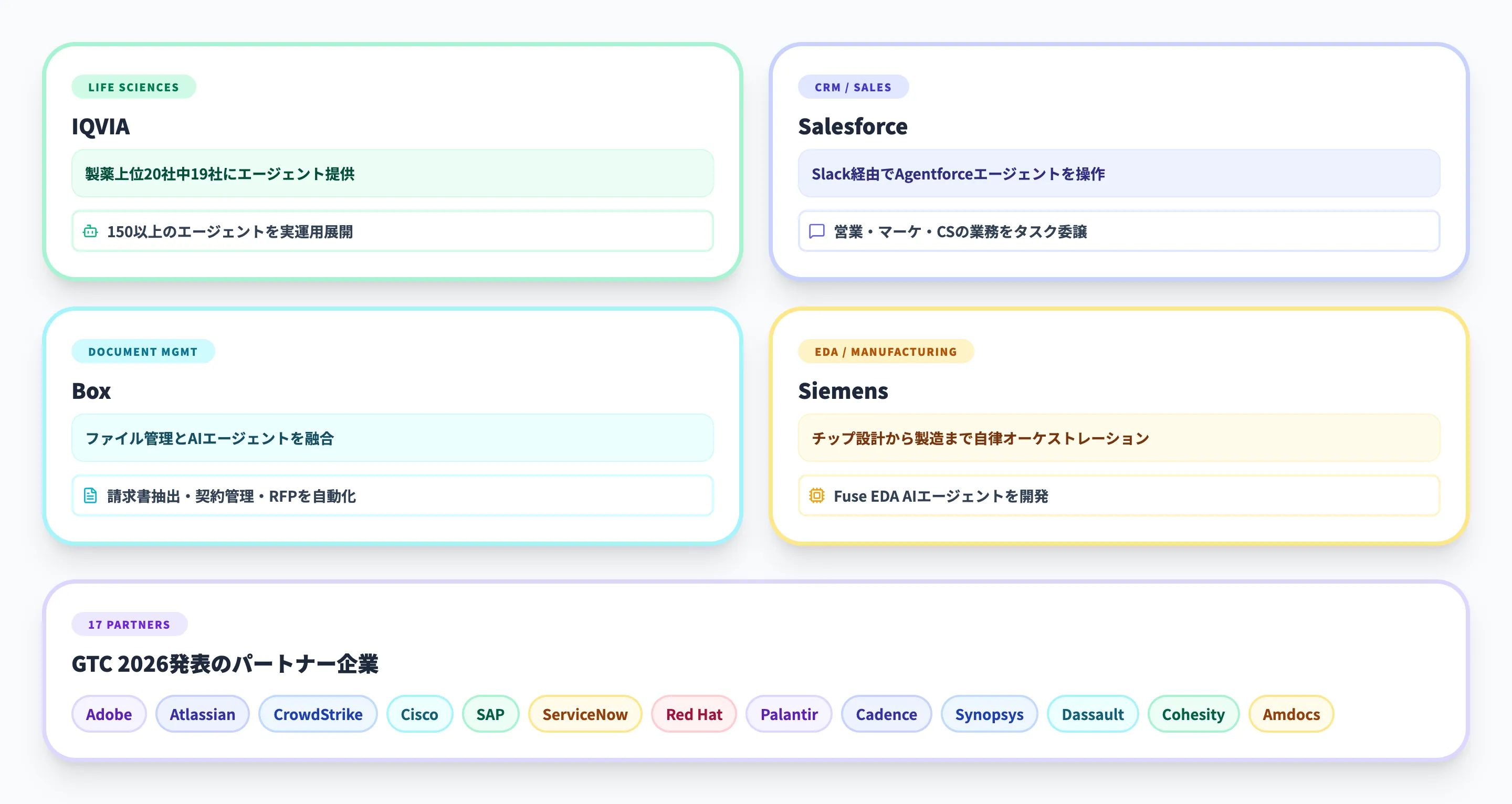Click the EDA / MANUFACTURING badge
The width and height of the screenshot is (1512, 804).
(x=885, y=352)
